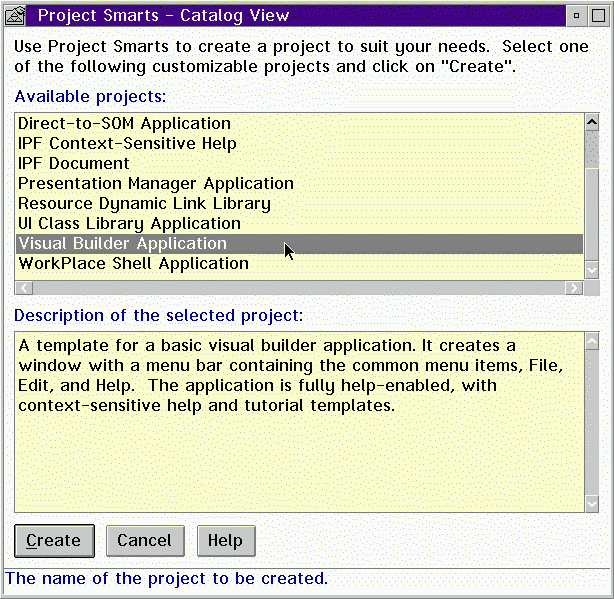Select WorkPlace Shell Application project

[x=300, y=263]
